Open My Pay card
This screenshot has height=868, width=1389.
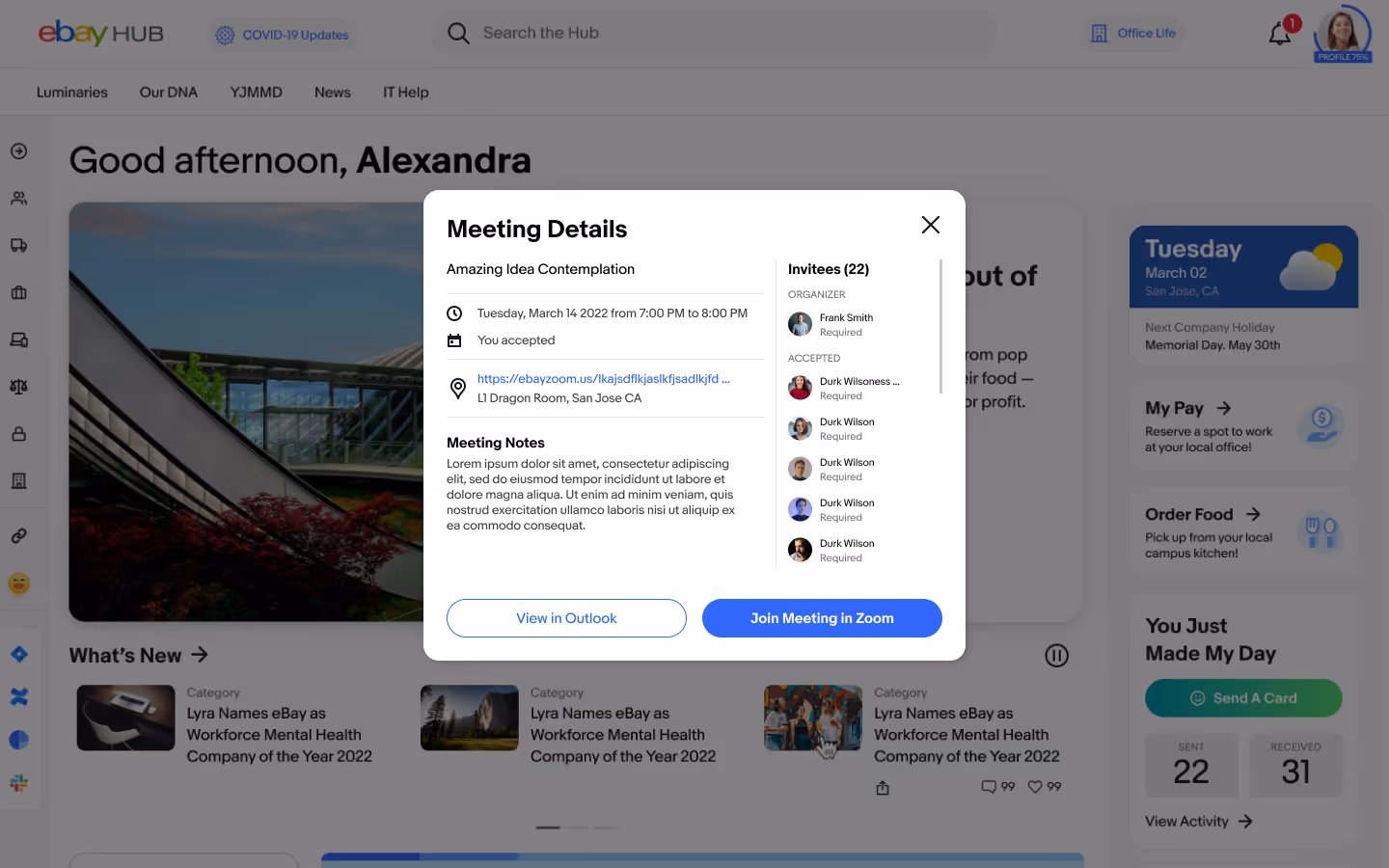[x=1243, y=426]
